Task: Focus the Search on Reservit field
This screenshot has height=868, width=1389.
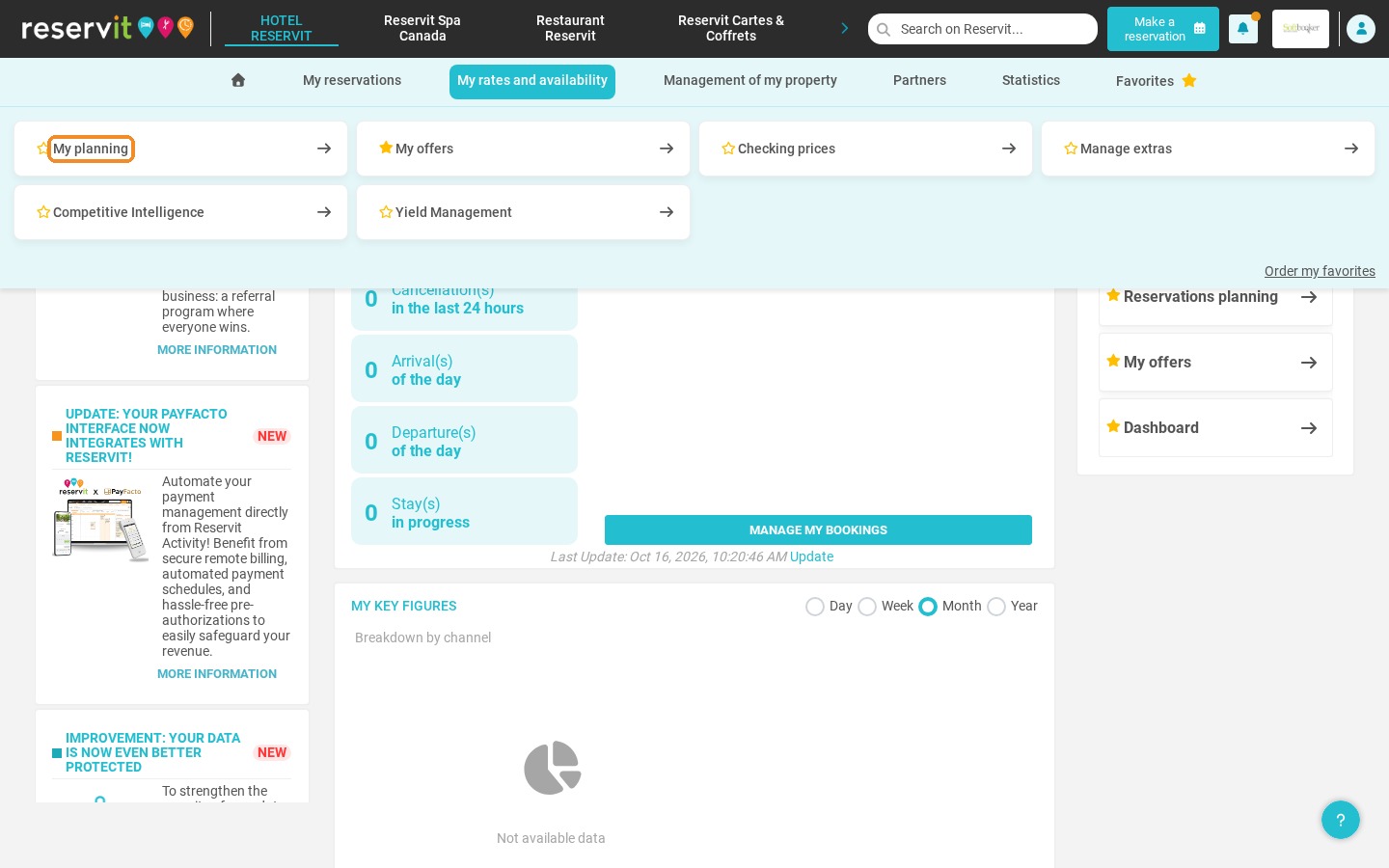Action: pyautogui.click(x=983, y=29)
